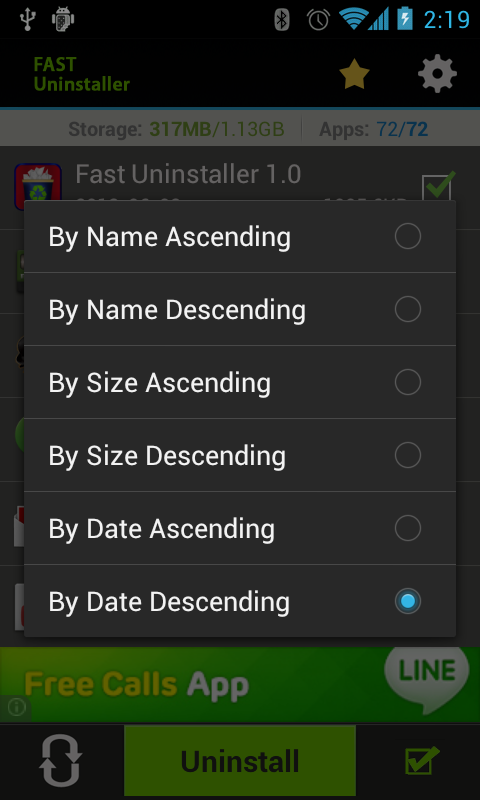Tap the Storage 317MB/1.13GB indicator

coord(176,130)
